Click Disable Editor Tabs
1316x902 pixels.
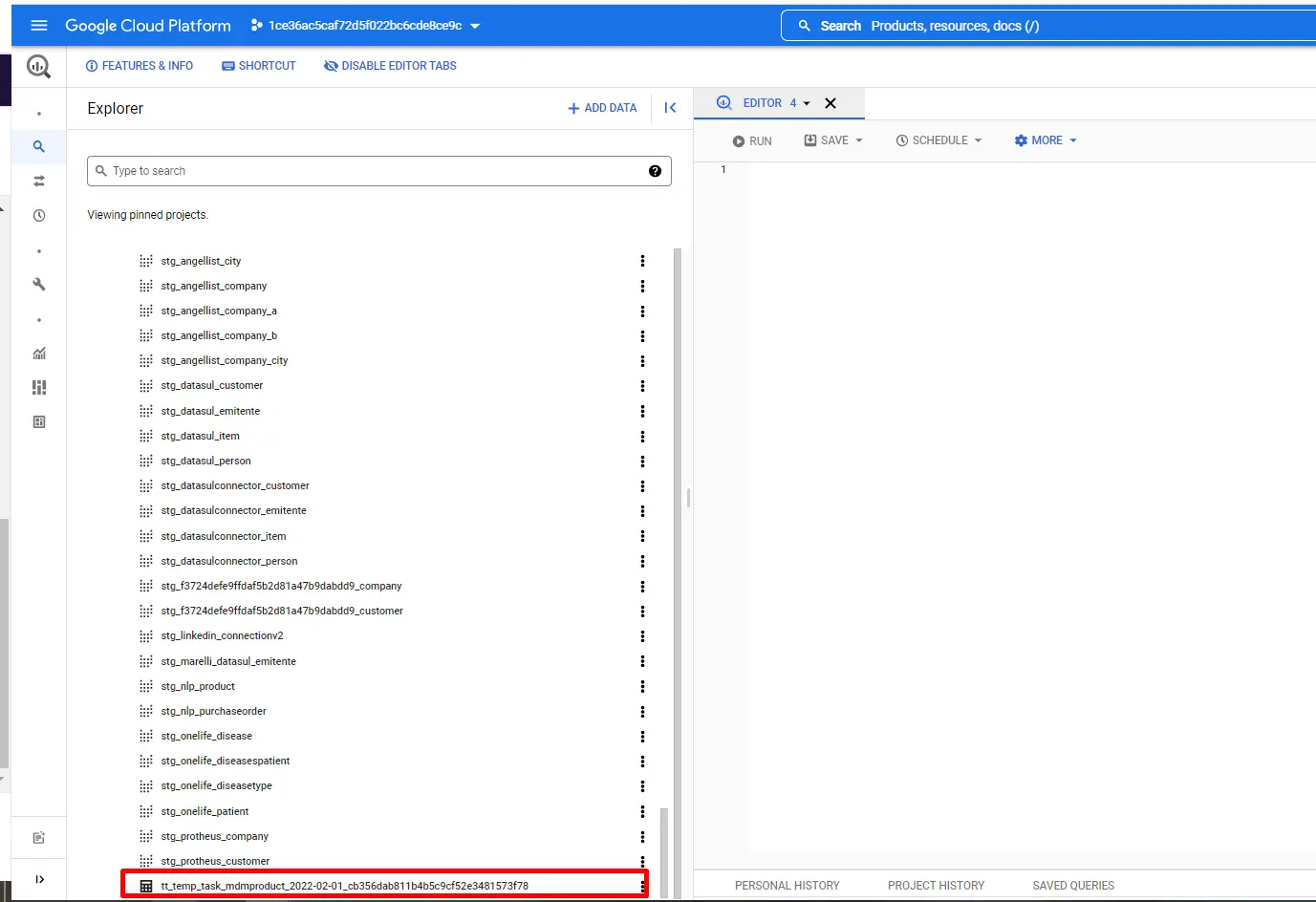[390, 66]
